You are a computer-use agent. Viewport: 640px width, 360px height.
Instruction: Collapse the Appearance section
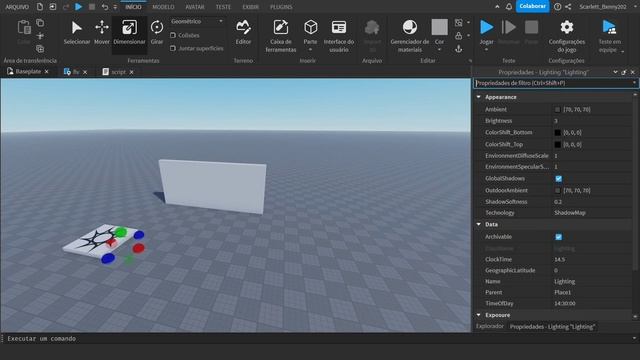pos(479,97)
